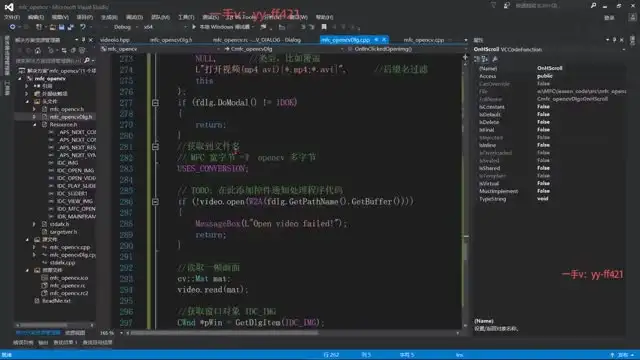Expand the stdafx.h tree node
The image size is (640, 360).
point(34,224)
